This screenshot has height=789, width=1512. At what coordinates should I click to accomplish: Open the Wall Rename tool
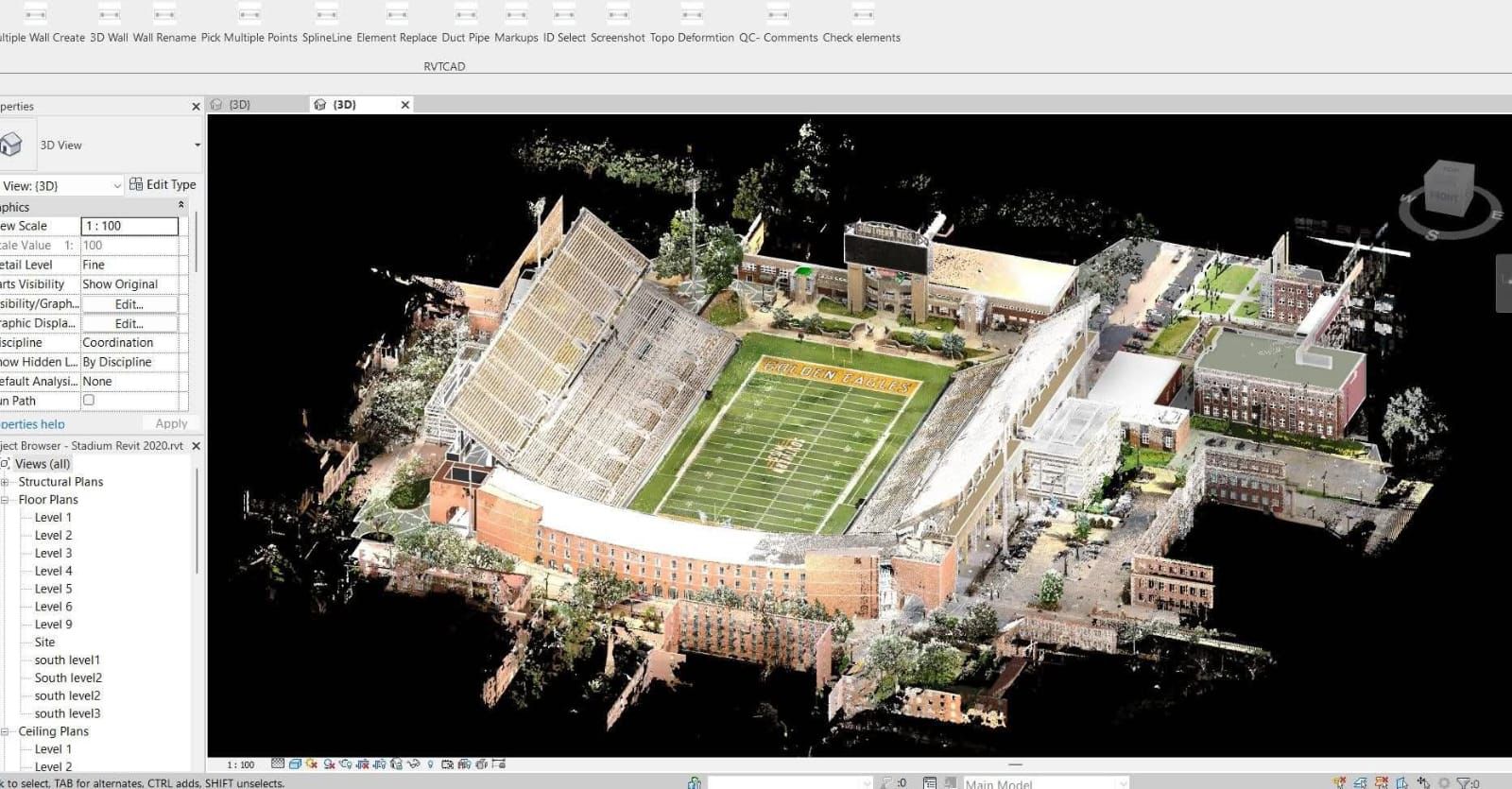164,26
